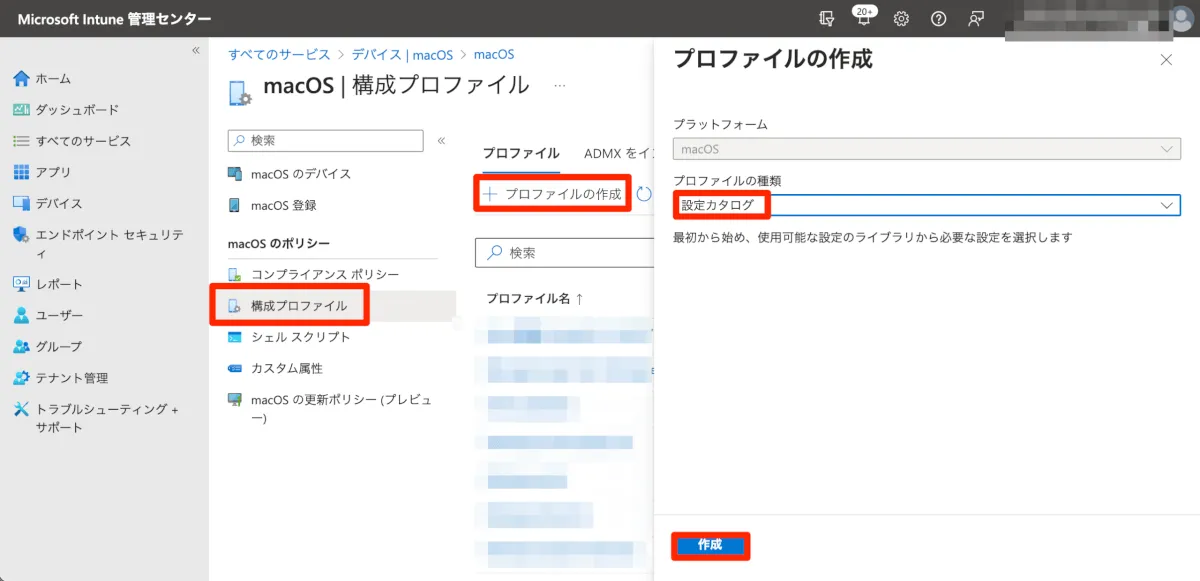Open the feedback person icon in header
Viewport: 1200px width, 581px height.
[x=975, y=19]
